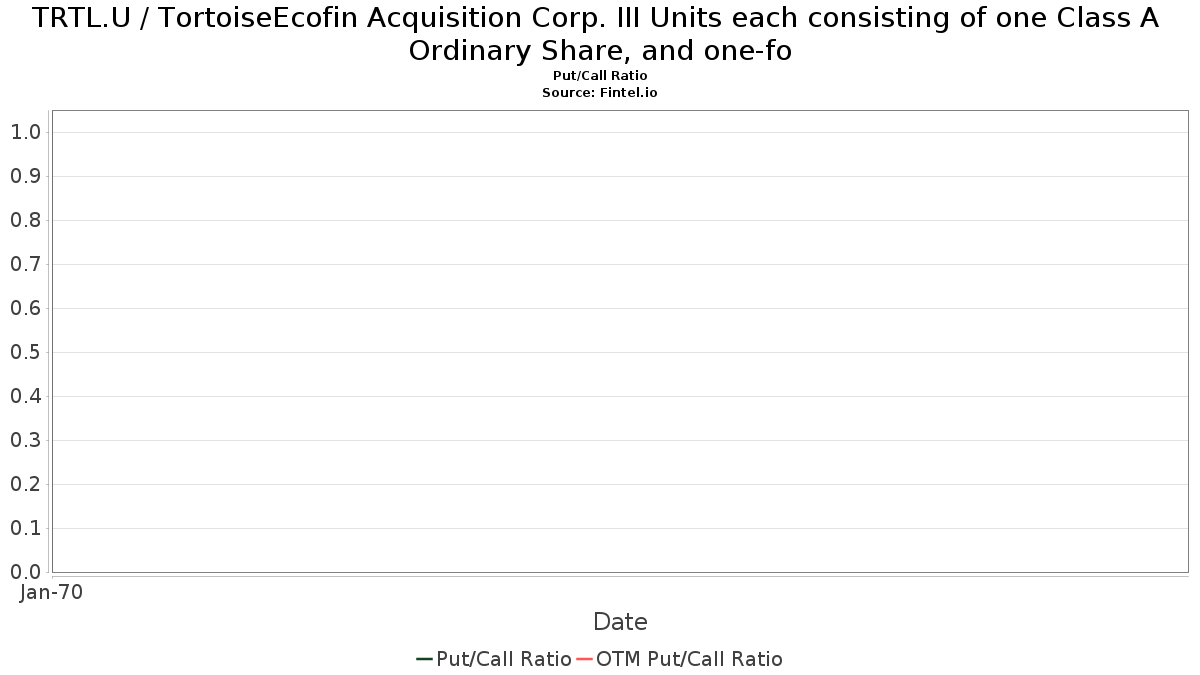Click the 0.4 y-axis tick label

[x=25, y=396]
